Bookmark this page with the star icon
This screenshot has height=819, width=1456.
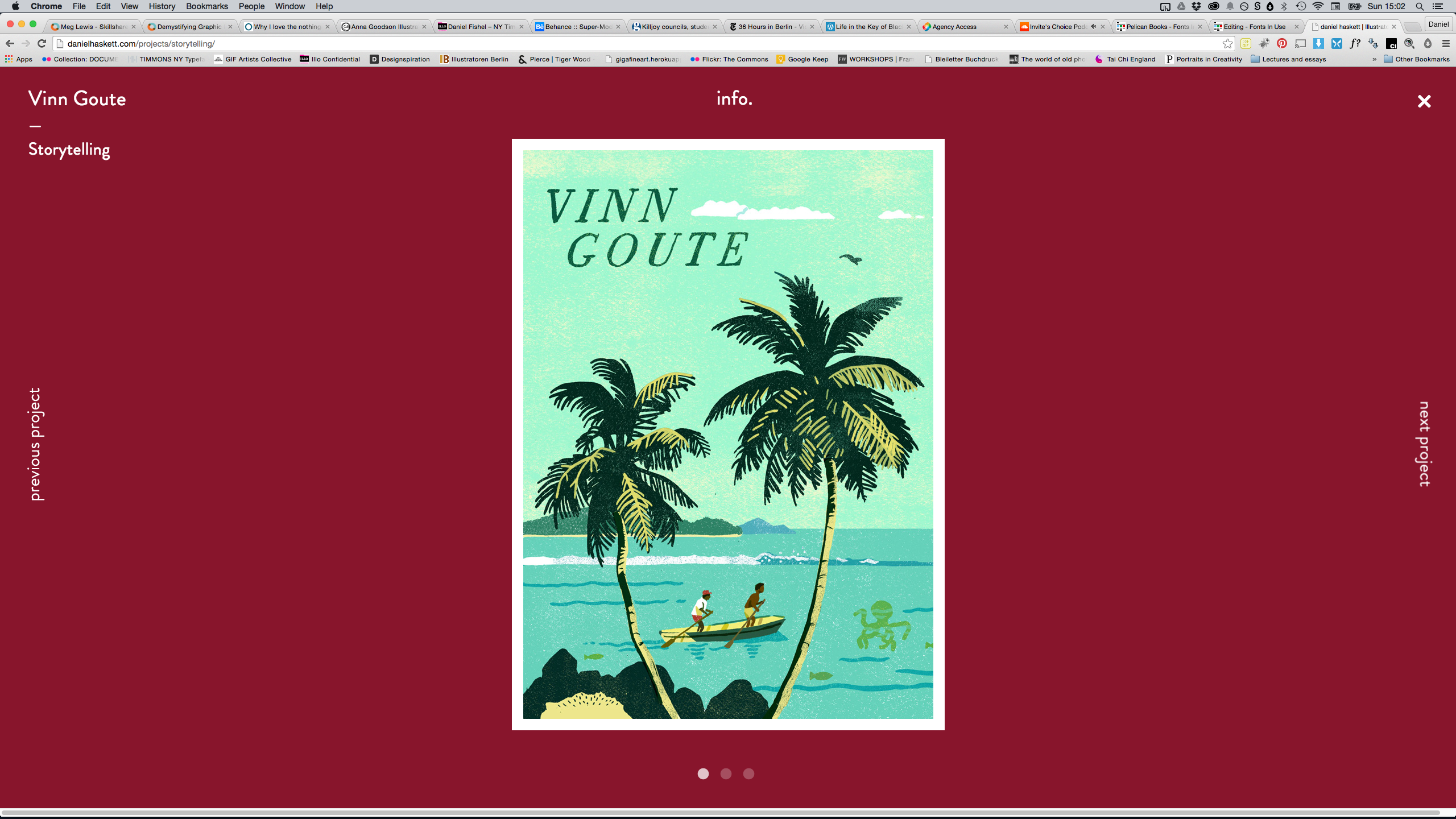(x=1228, y=43)
